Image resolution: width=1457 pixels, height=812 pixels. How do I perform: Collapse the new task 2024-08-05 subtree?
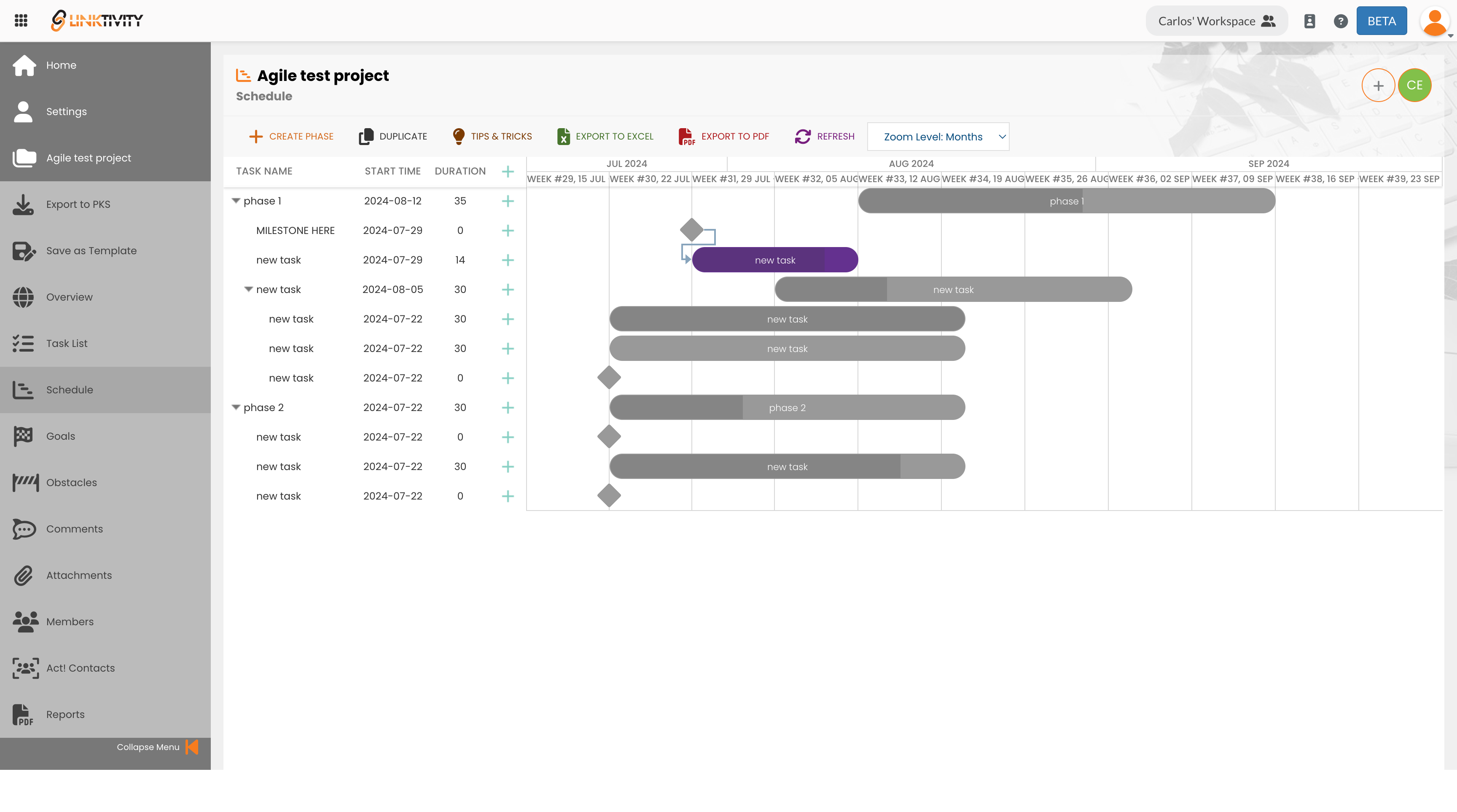tap(248, 289)
